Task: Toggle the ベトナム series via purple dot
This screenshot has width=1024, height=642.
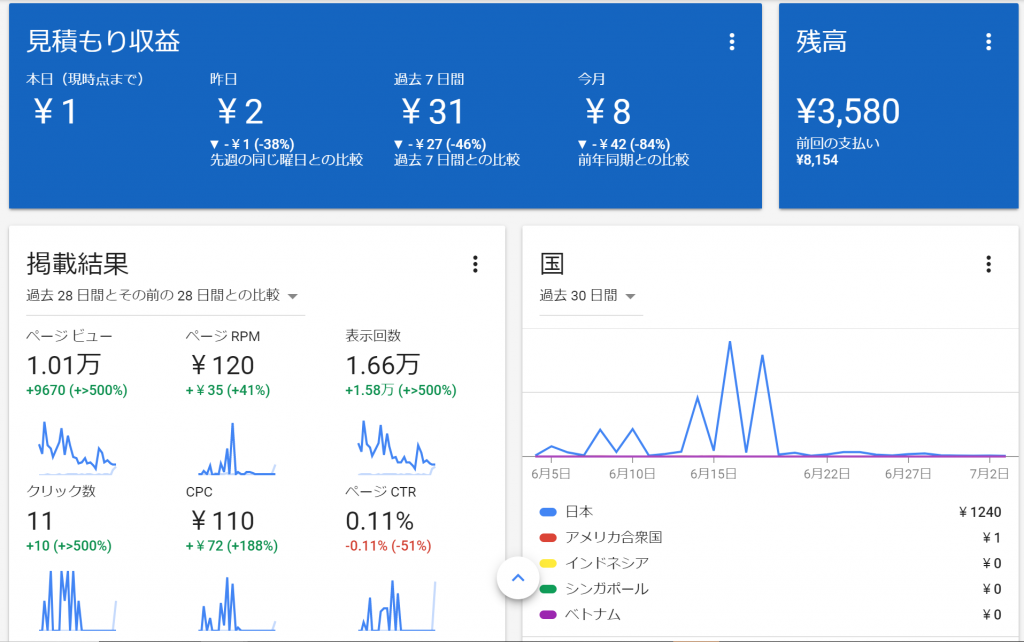Action: pos(547,615)
